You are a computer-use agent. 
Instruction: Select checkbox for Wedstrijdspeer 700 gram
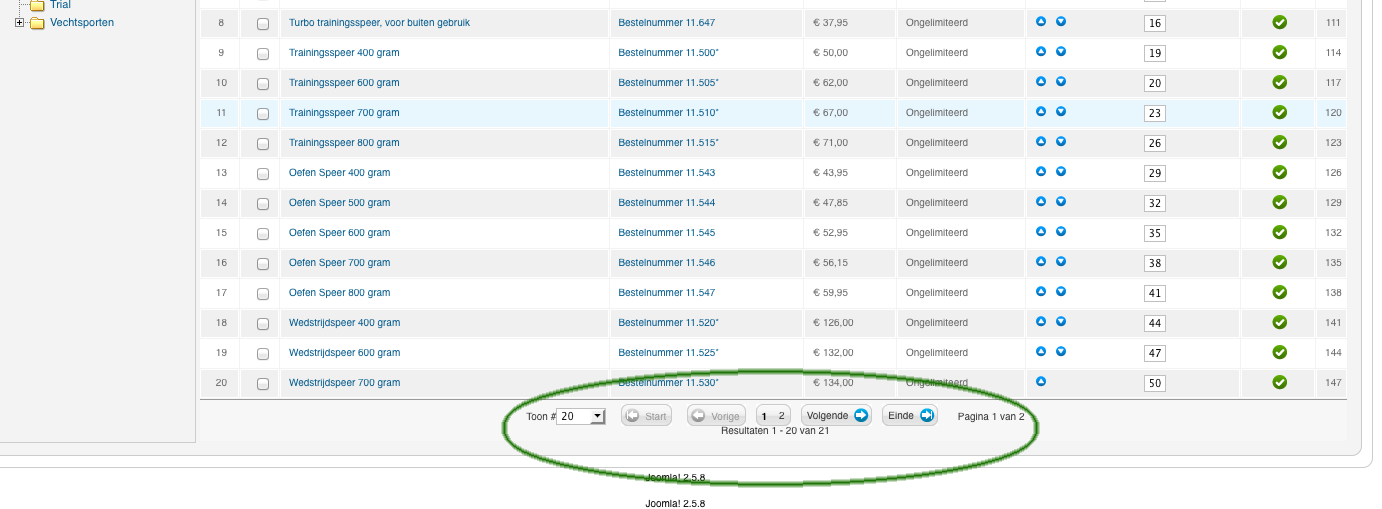pos(263,383)
